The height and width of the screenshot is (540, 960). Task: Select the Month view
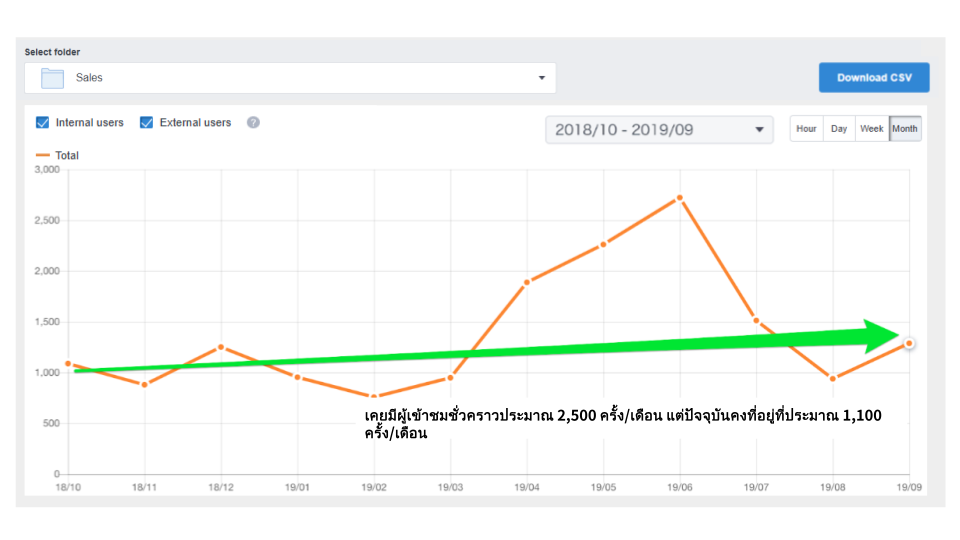tap(905, 129)
